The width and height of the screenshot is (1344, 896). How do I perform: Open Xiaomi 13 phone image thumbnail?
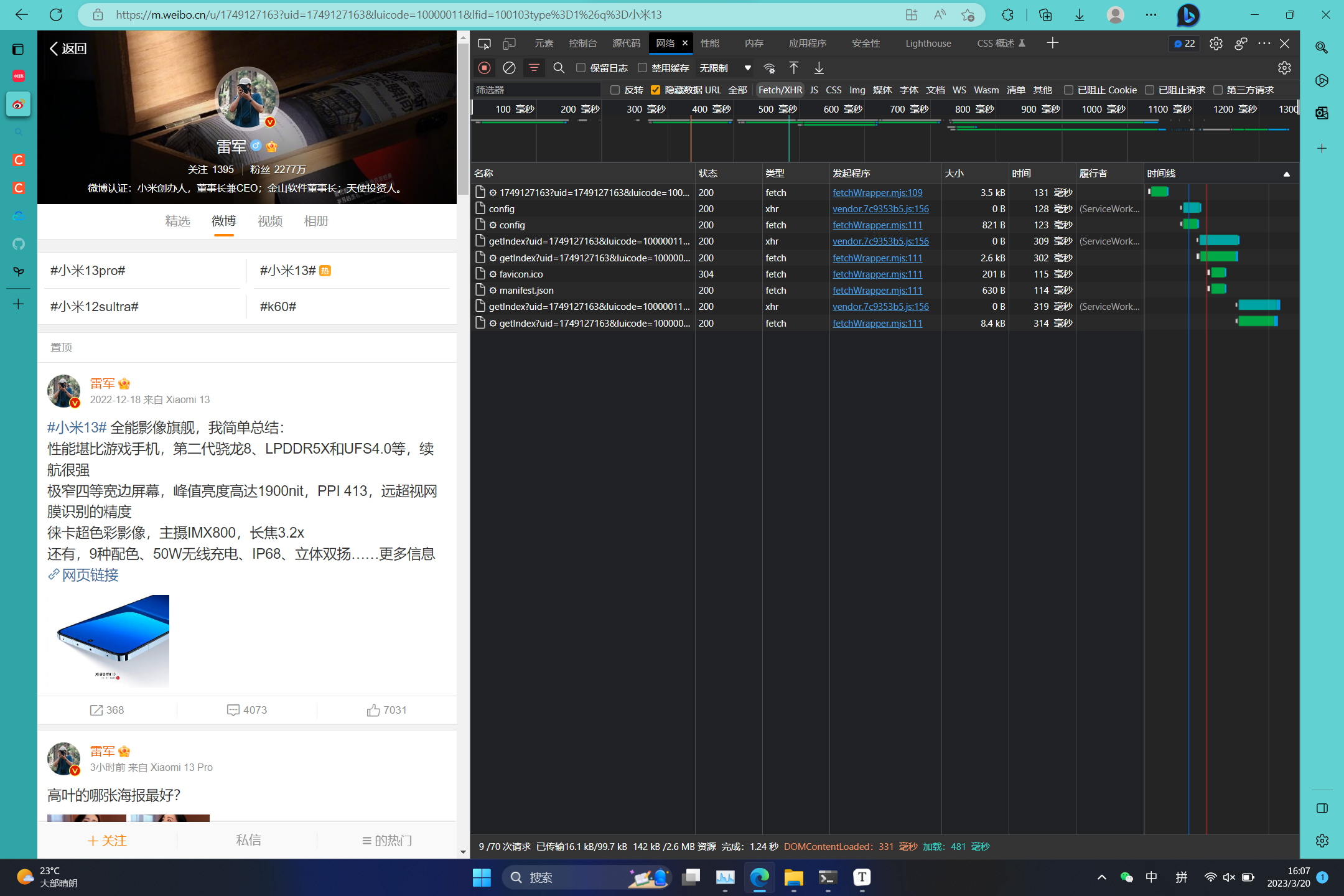(108, 641)
